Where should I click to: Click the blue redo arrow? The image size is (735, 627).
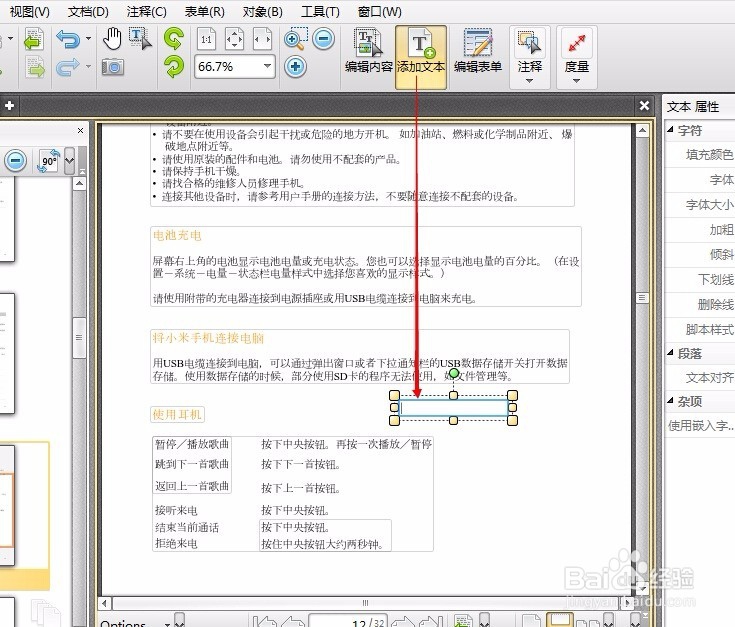(68, 67)
